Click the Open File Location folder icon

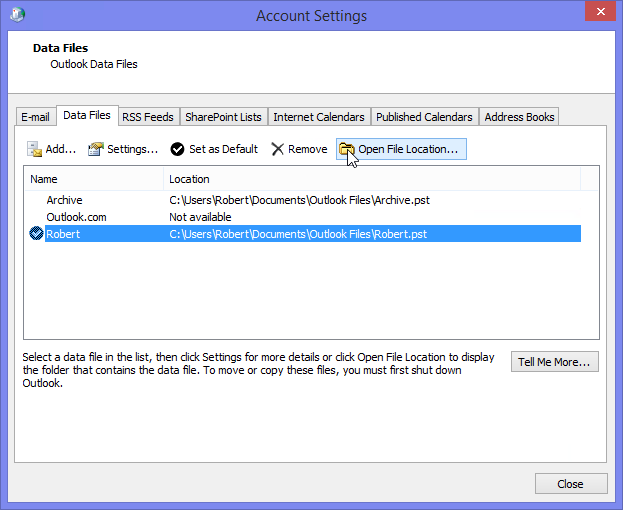tap(347, 149)
